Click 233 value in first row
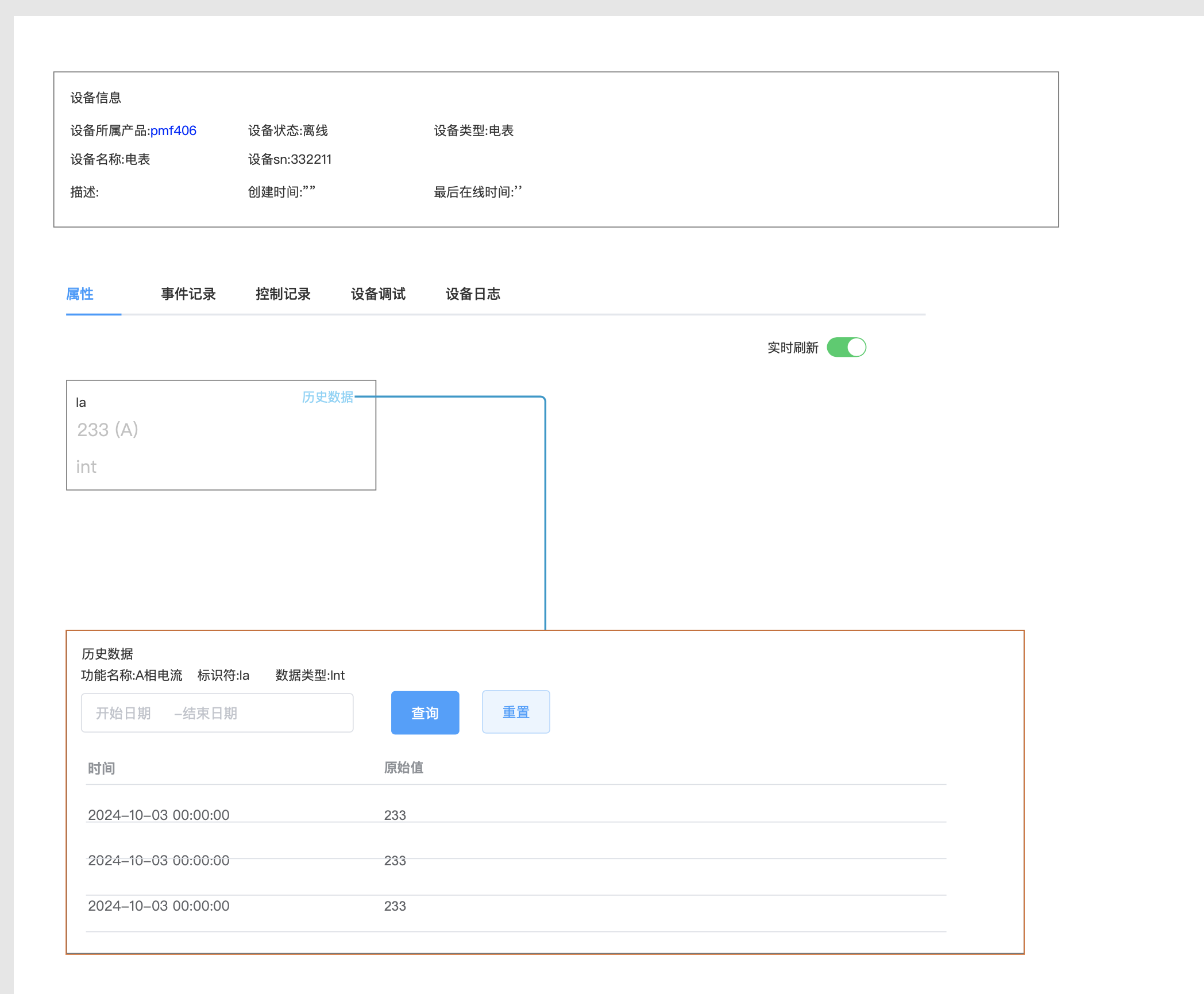1204x994 pixels. pyautogui.click(x=395, y=815)
